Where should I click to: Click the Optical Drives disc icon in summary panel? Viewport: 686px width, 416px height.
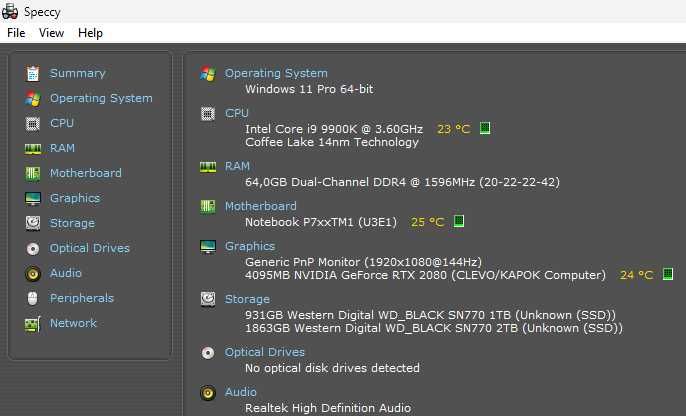tap(208, 353)
